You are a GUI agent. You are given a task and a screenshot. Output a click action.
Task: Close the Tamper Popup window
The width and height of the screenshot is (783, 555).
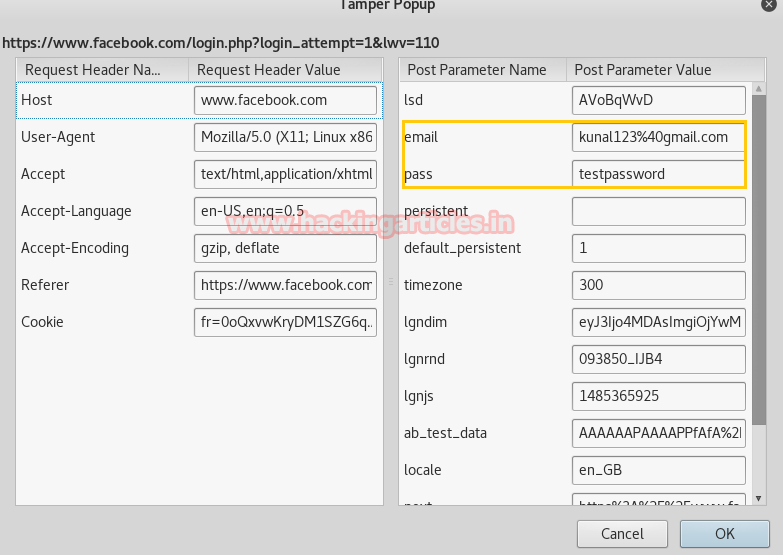[769, 4]
